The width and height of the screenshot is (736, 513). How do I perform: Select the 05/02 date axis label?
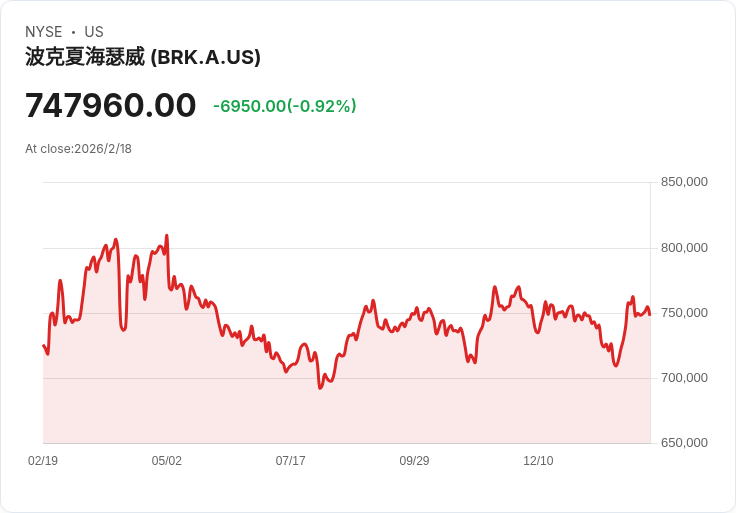tap(167, 461)
